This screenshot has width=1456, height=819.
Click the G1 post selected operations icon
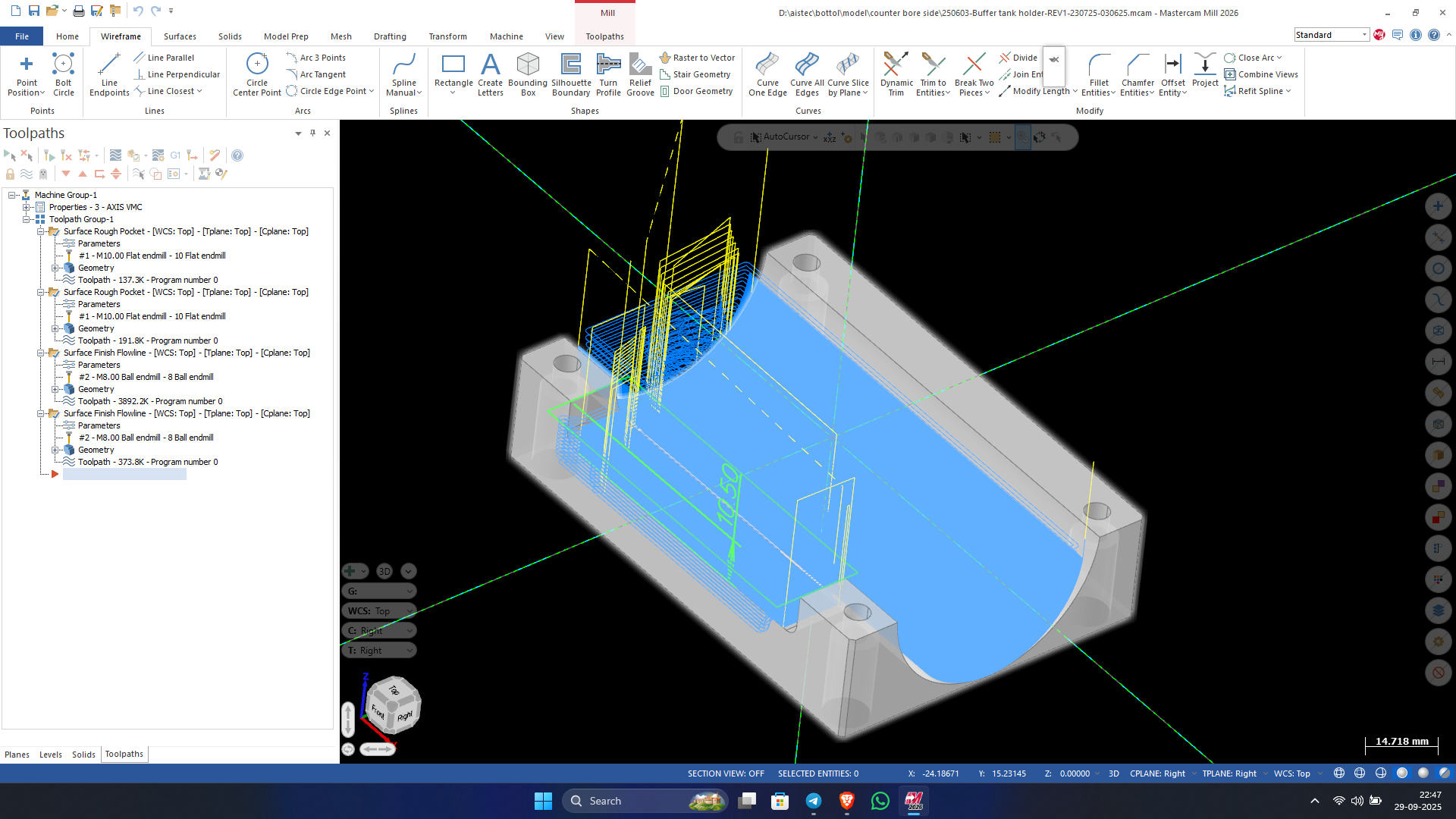point(175,155)
